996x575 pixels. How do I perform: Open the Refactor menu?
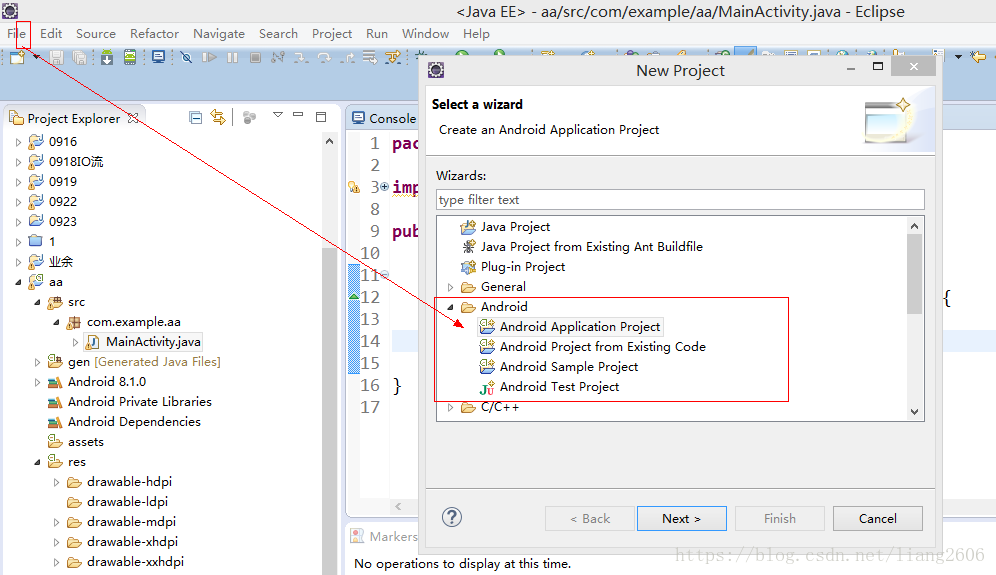tap(154, 34)
